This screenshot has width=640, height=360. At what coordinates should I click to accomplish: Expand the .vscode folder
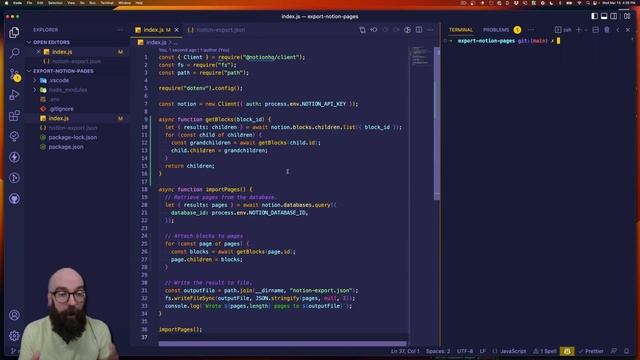click(35, 80)
